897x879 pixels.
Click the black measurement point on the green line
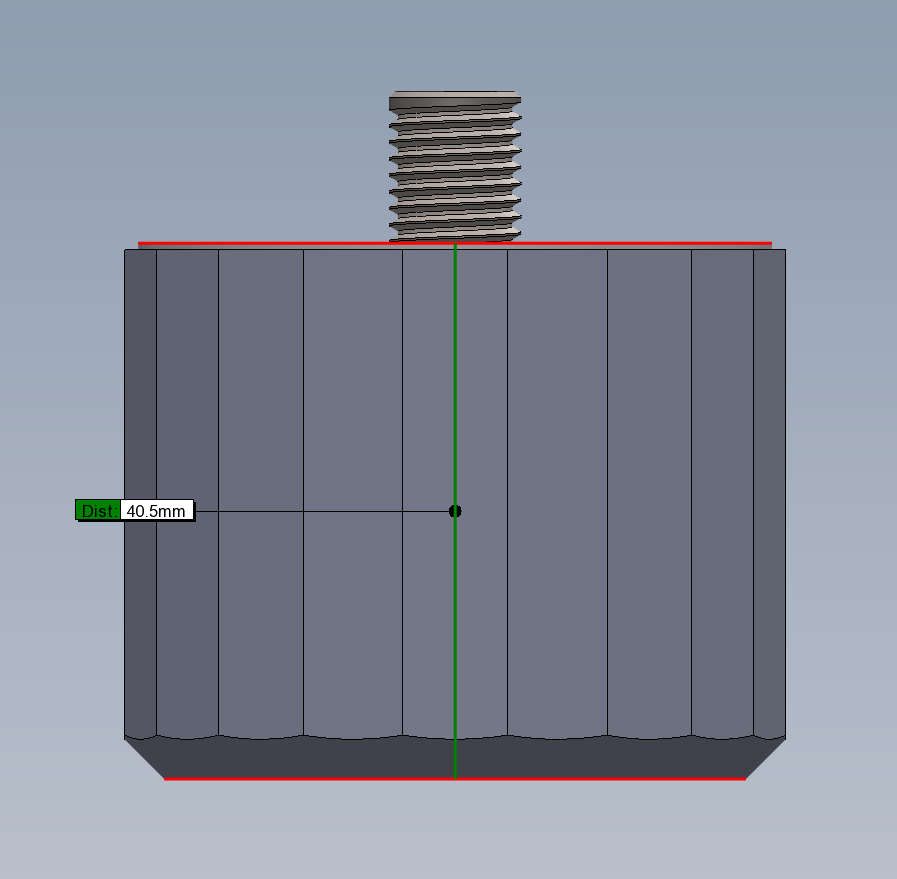click(455, 511)
